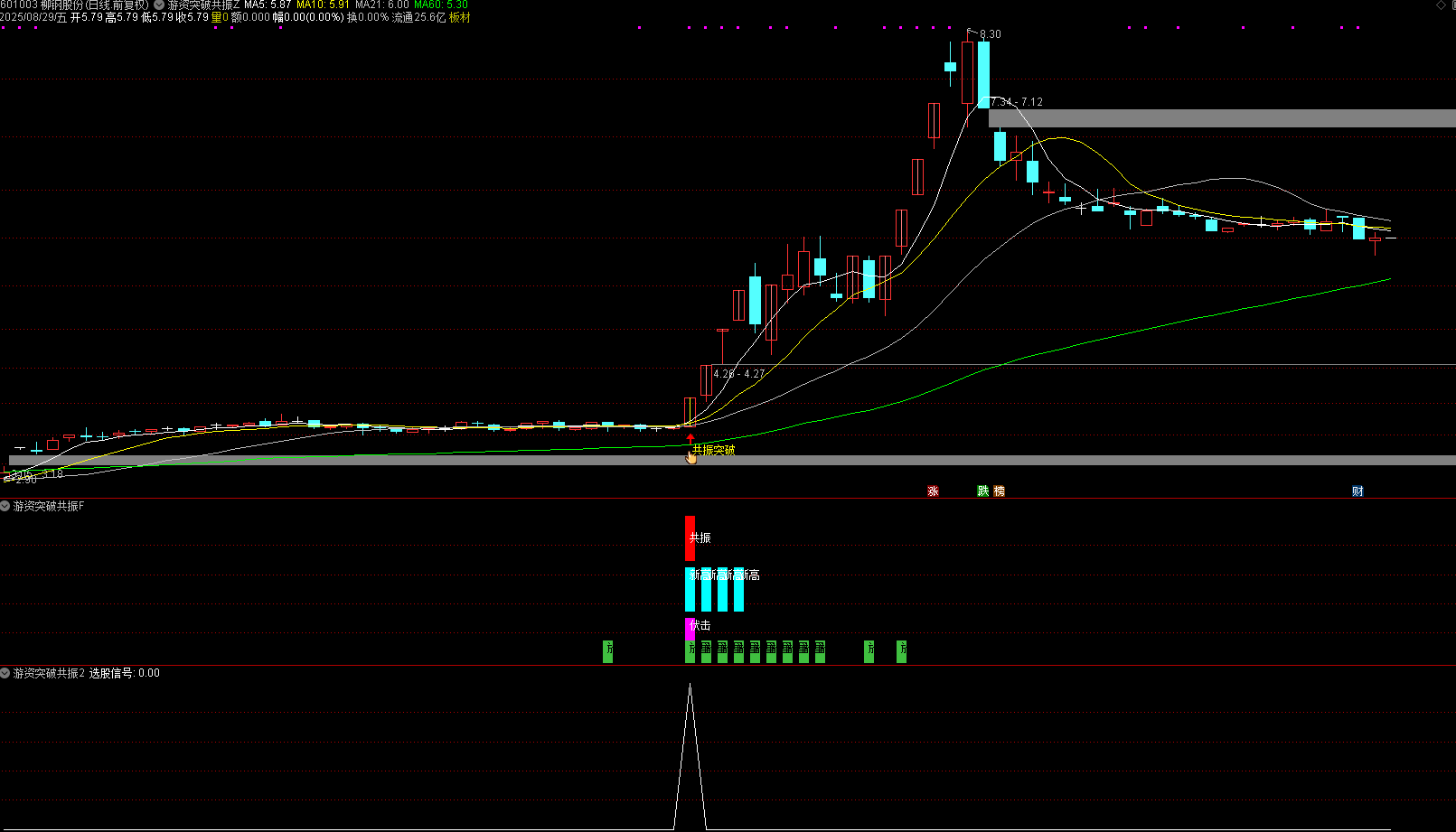The image size is (1456, 832).
Task: Expand the 游资突破共振Z indicator dropdown
Action: [159, 5]
